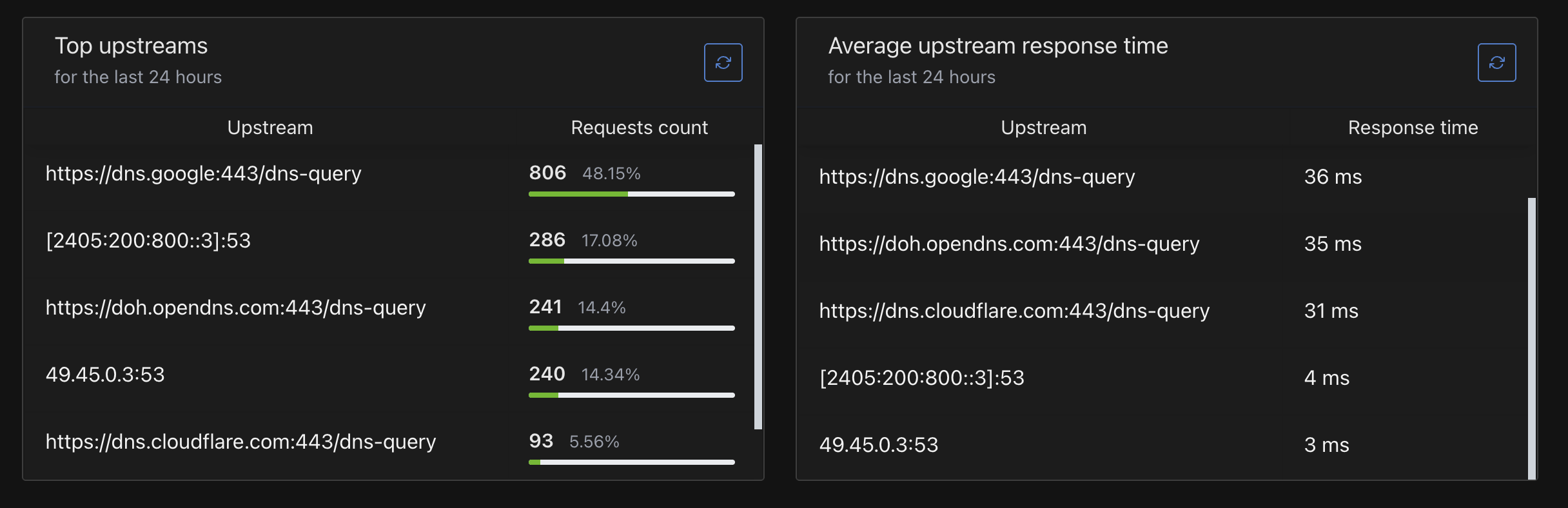Screen dimensions: 1568x508
Task: Click dns.cloudflare.com upstream in Top upstreams
Action: 240,442
